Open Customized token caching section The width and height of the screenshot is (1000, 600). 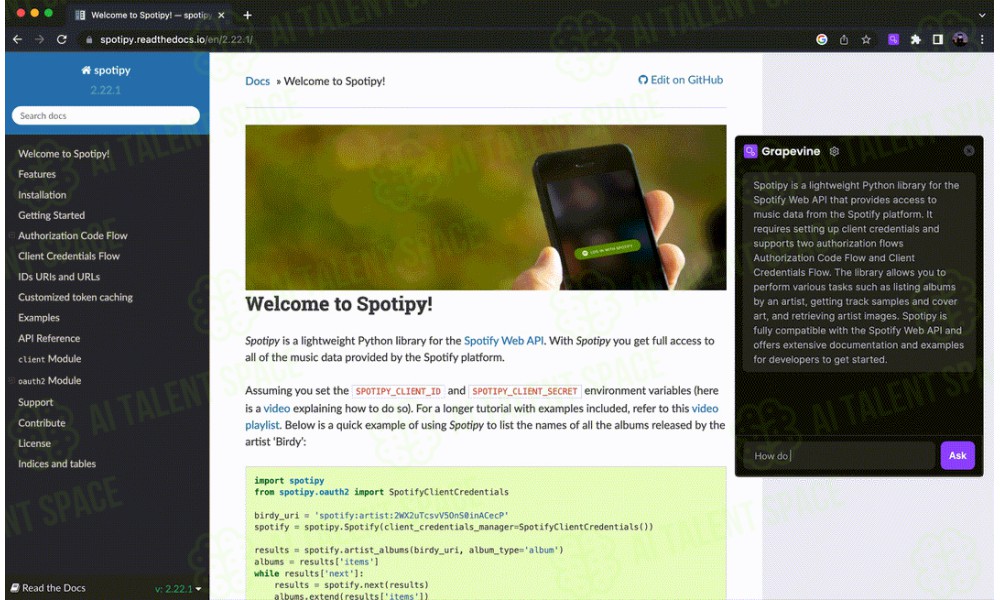coord(75,297)
